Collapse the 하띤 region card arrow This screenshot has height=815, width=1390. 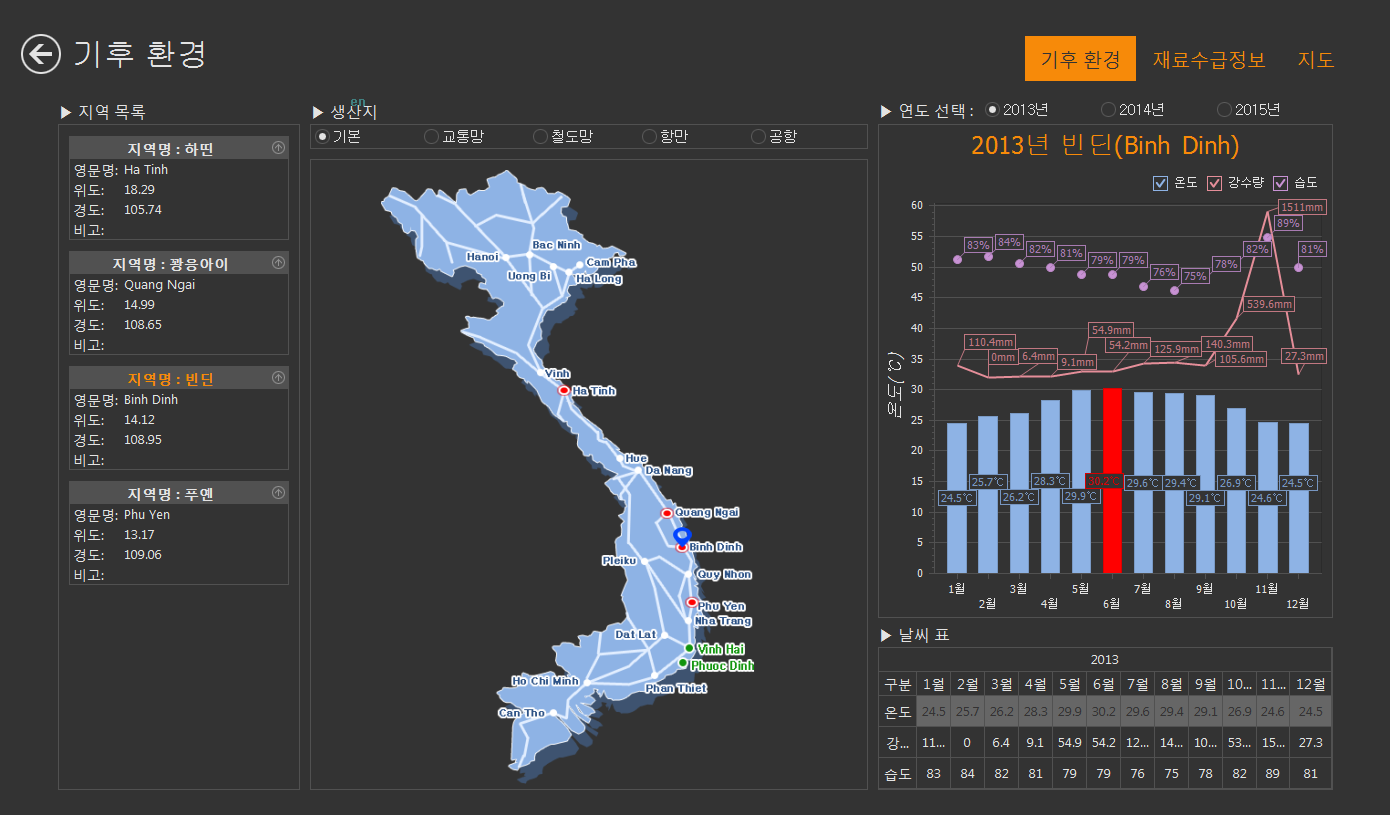pyautogui.click(x=278, y=148)
